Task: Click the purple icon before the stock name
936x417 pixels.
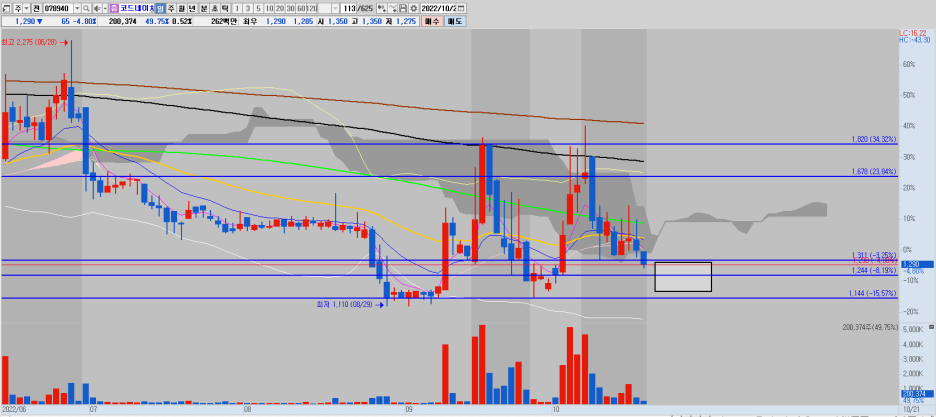Action: coord(115,8)
